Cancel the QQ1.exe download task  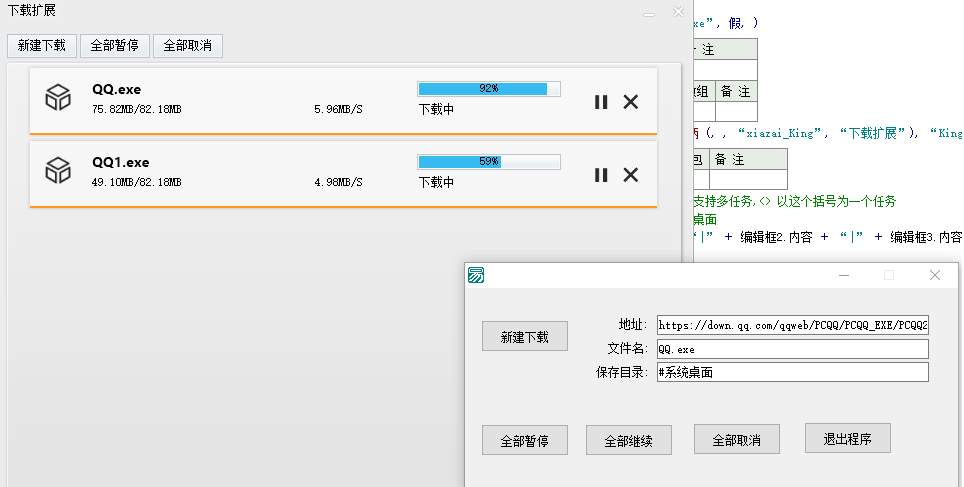[x=631, y=175]
